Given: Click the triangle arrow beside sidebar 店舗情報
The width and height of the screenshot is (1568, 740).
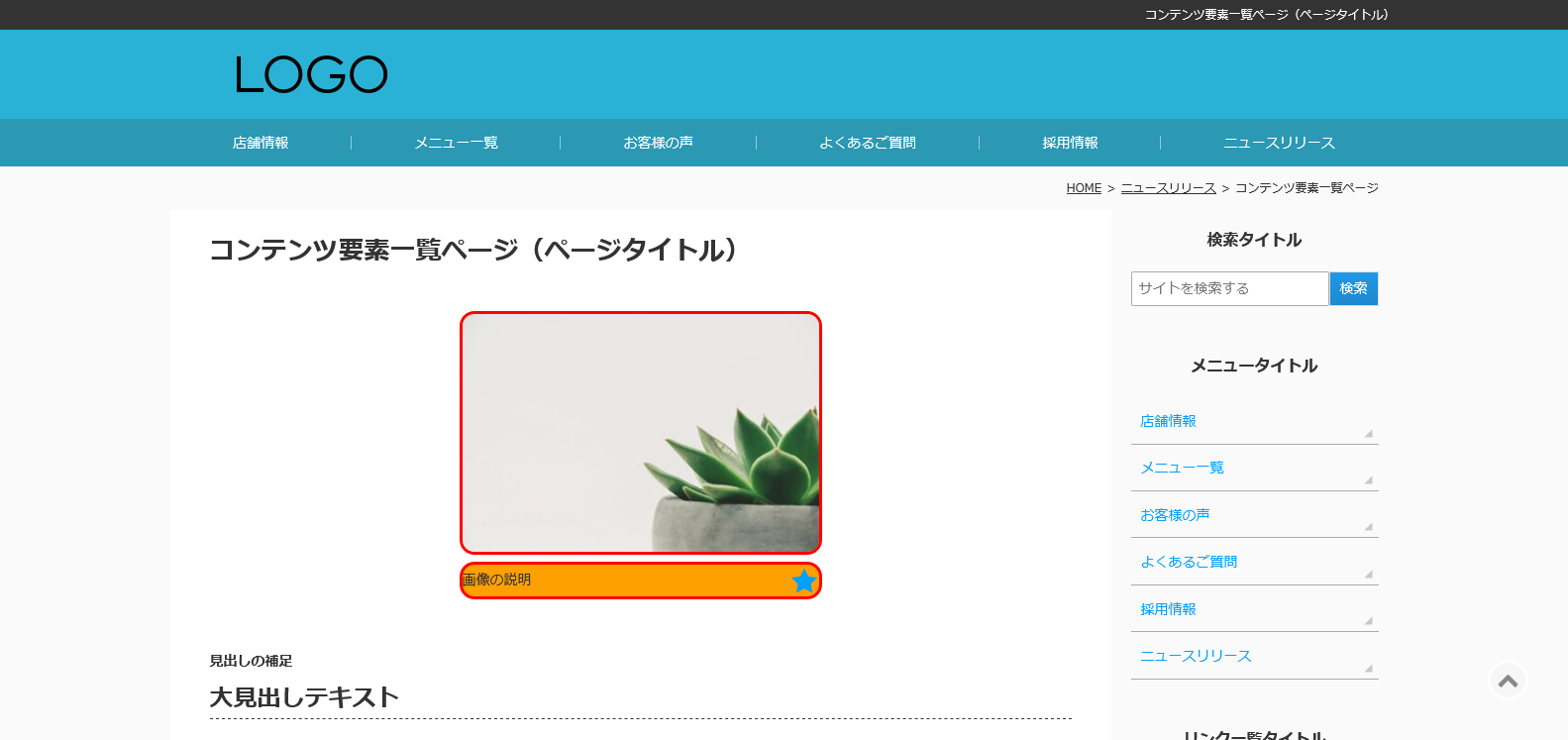Looking at the screenshot, I should [1369, 433].
